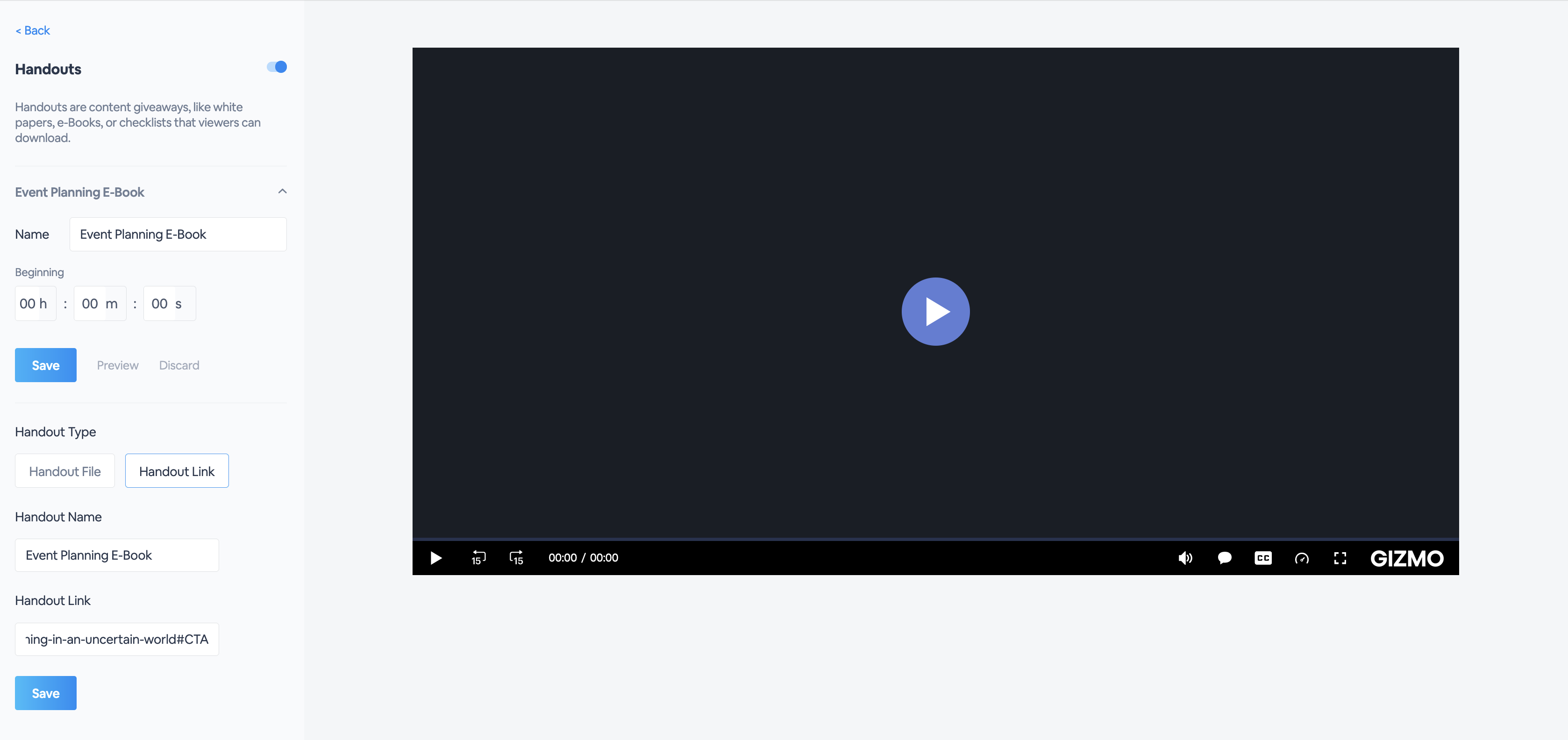This screenshot has height=740, width=1568.
Task: Skip forward 15 seconds icon
Action: click(516, 557)
